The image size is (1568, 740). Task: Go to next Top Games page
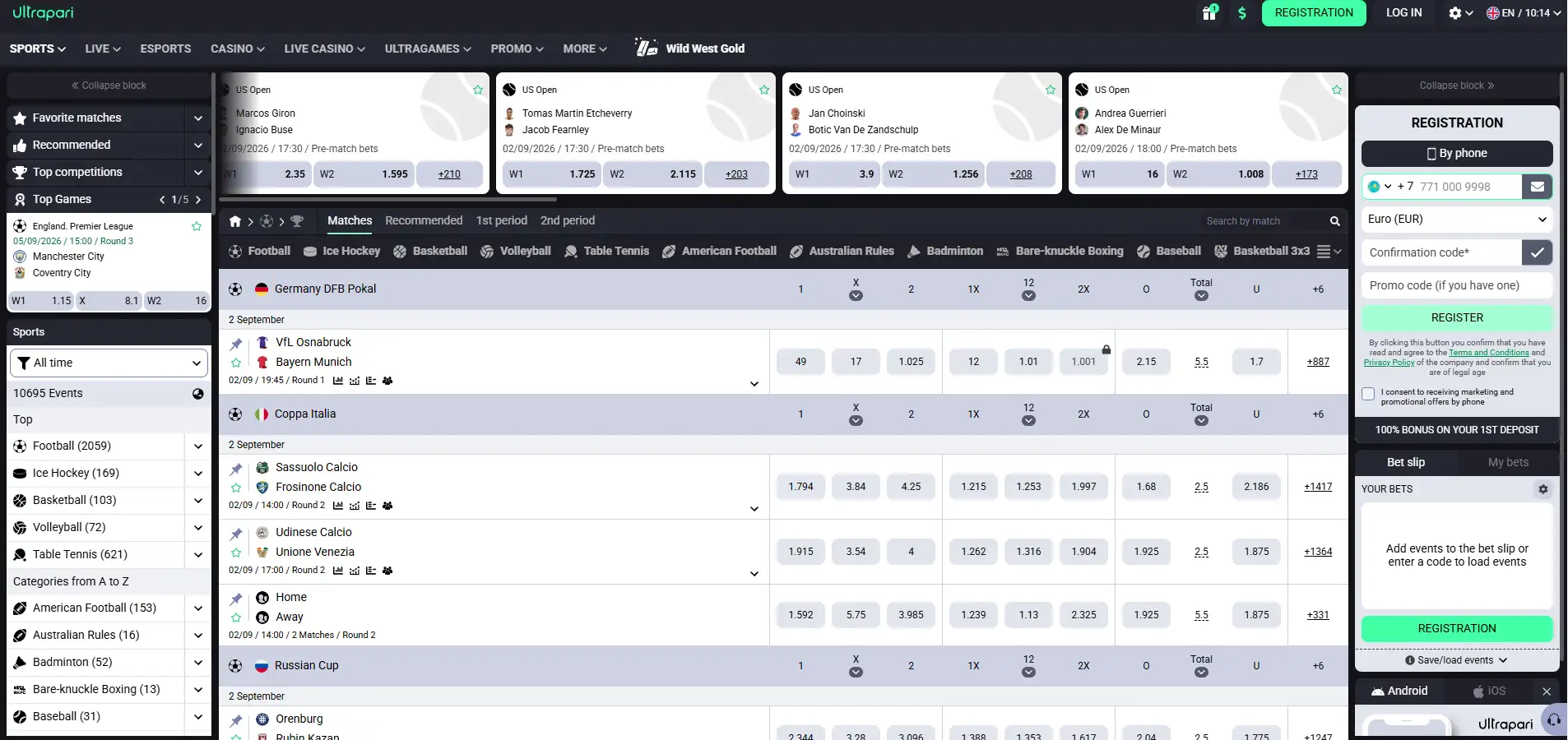point(198,200)
